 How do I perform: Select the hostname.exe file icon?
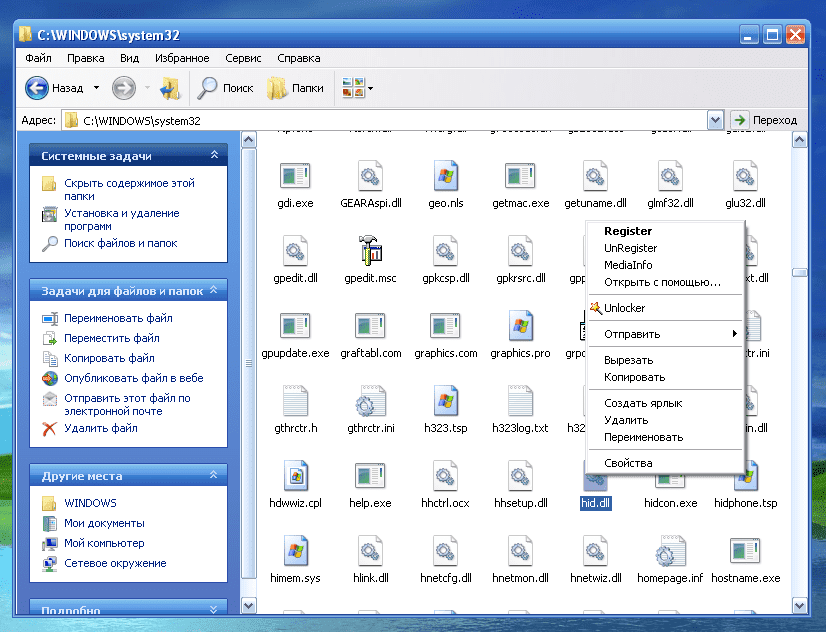tap(745, 551)
